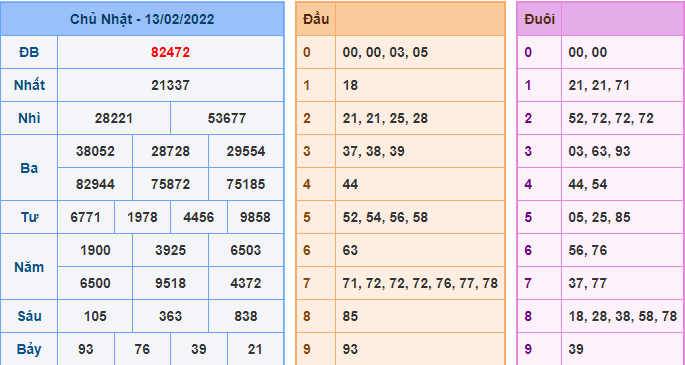The image size is (685, 365).
Task: Select Năm prize number 6503
Action: (x=246, y=250)
